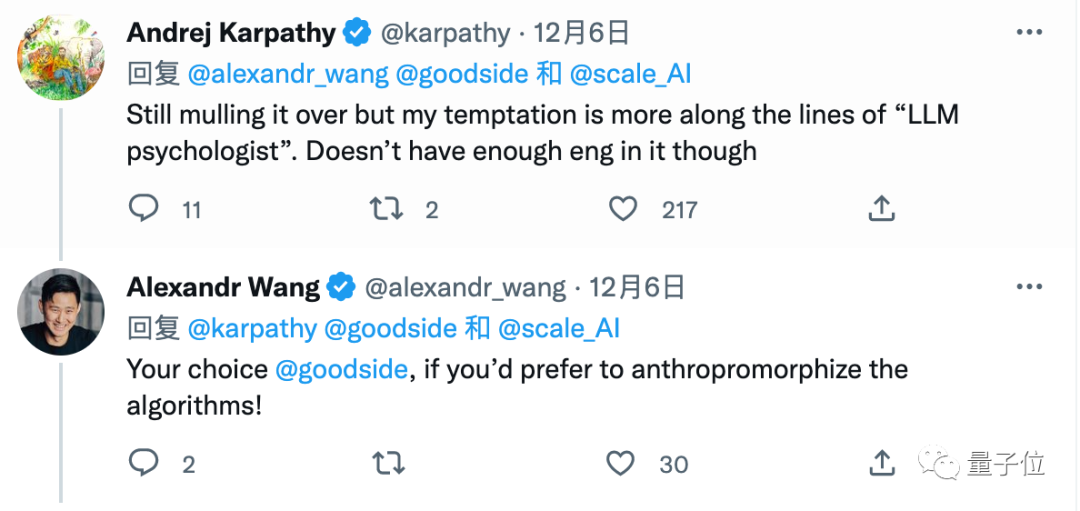1080x511 pixels.
Task: Retweet Karpathy's LLM psychologist tweet
Action: coord(387,209)
